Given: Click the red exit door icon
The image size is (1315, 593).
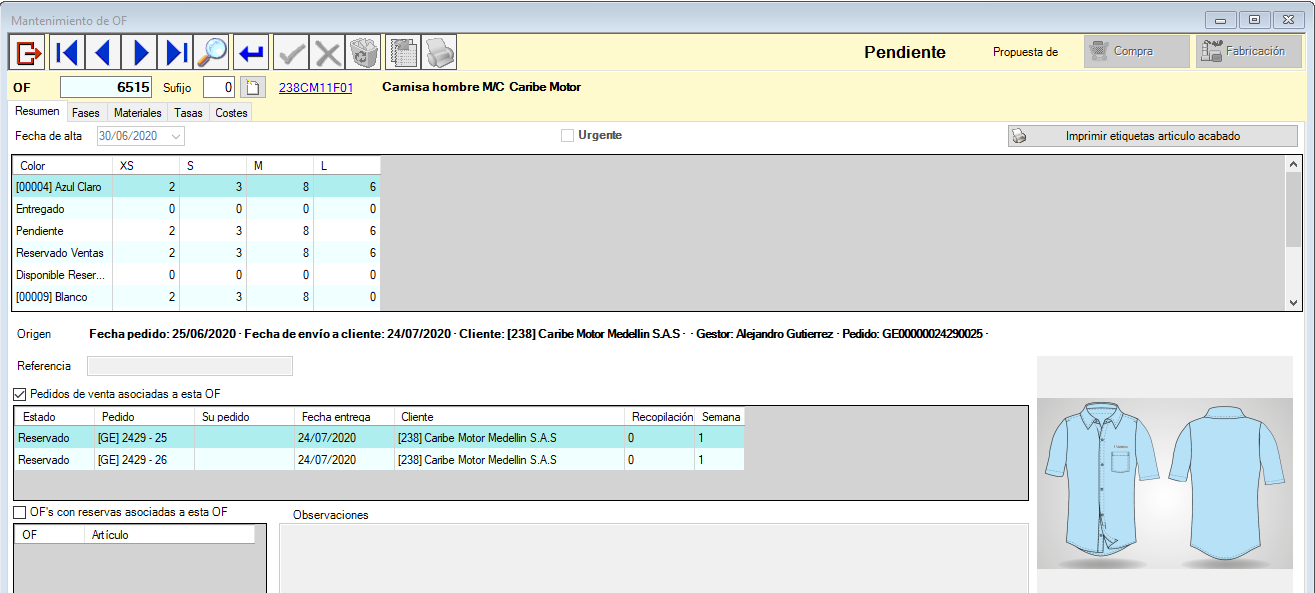Looking at the screenshot, I should click(x=28, y=51).
